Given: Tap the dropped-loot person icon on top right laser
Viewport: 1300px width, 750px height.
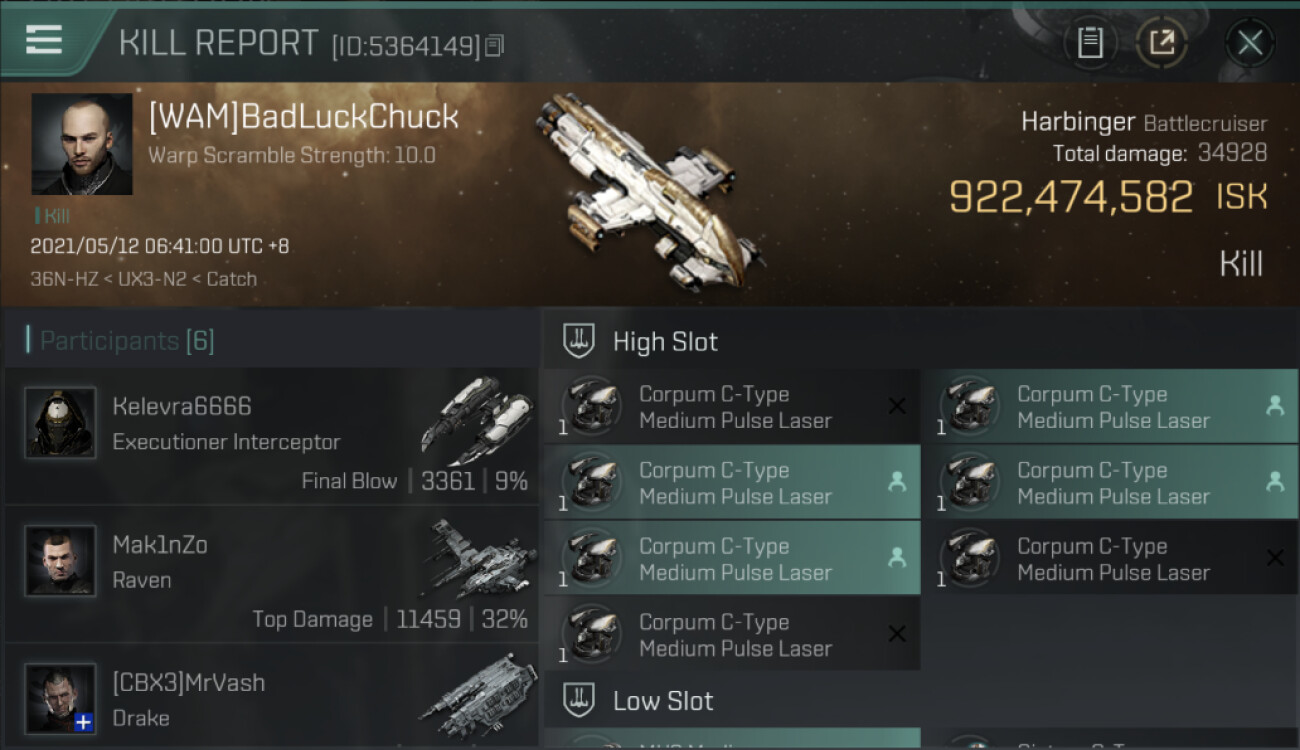Looking at the screenshot, I should click(x=1275, y=405).
